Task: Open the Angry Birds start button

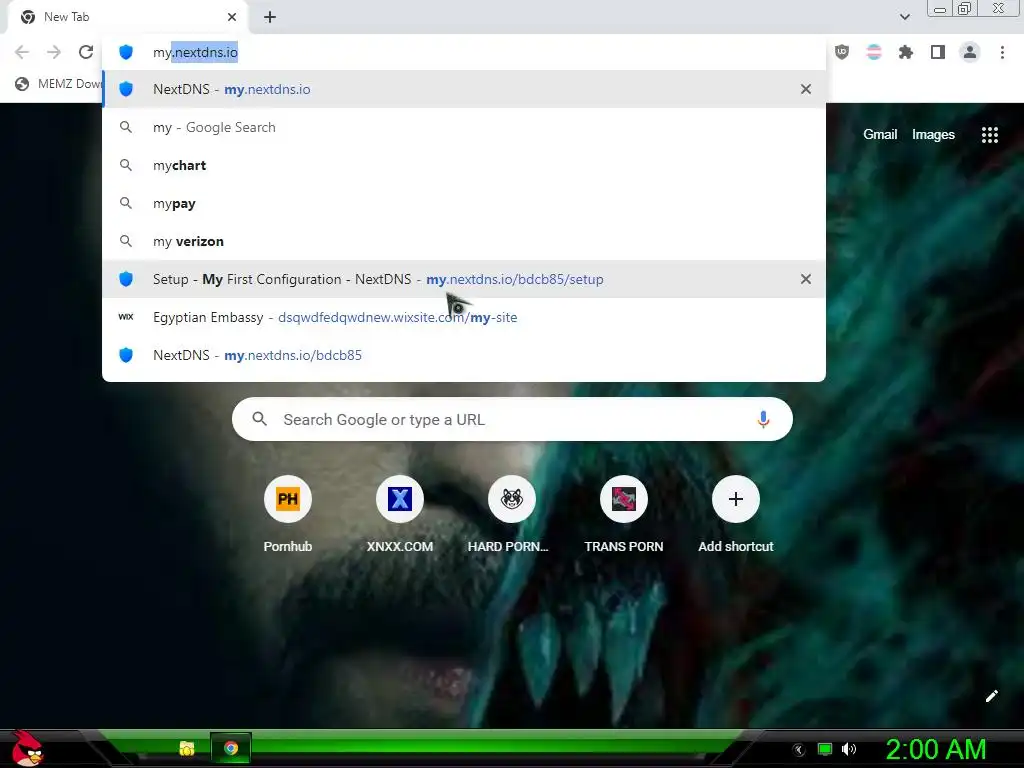Action: tap(27, 748)
